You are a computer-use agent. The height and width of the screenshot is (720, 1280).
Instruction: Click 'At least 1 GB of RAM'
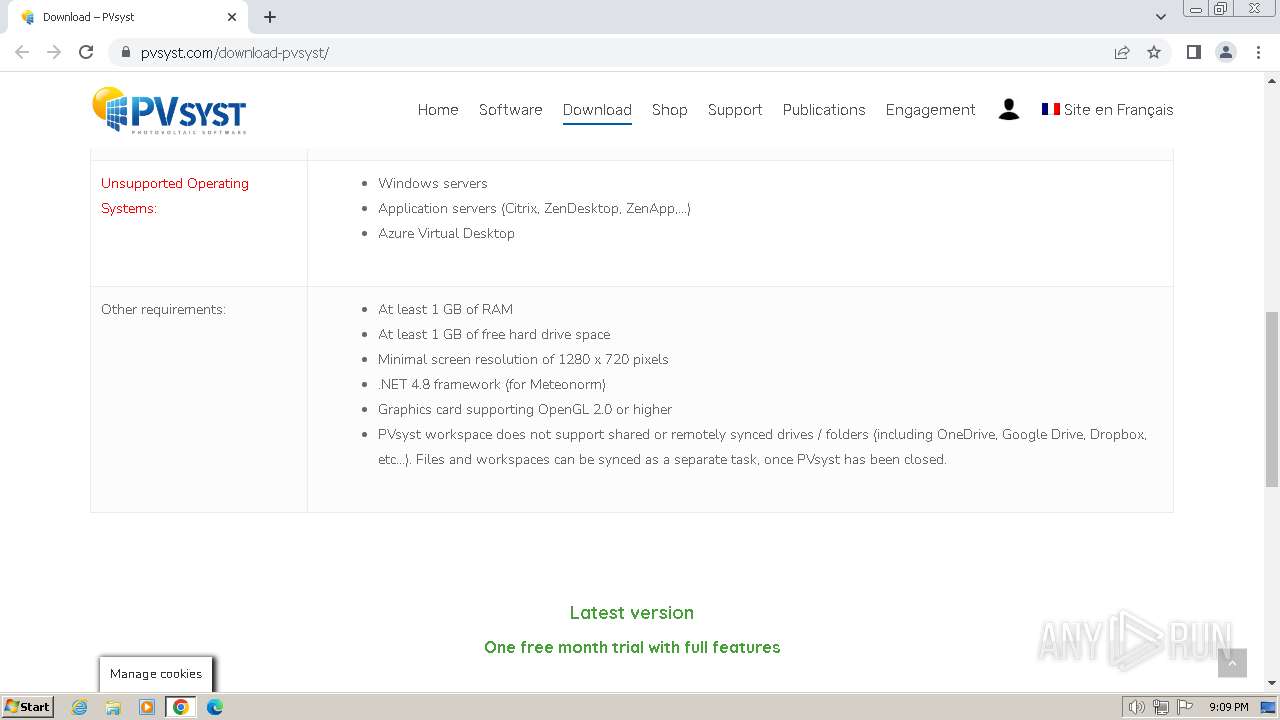445,310
